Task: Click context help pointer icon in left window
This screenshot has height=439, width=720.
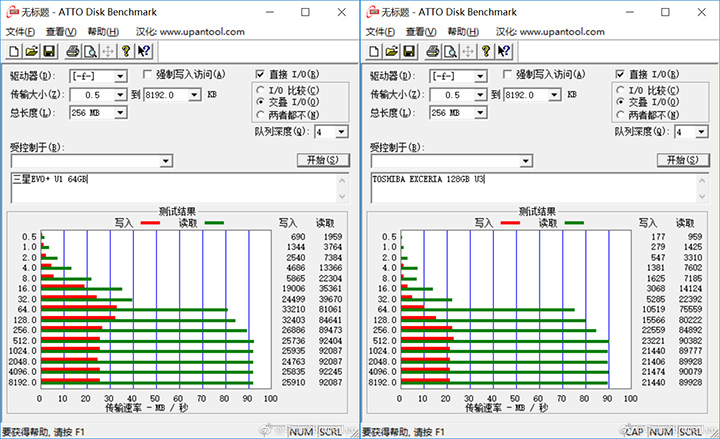Action: click(144, 51)
